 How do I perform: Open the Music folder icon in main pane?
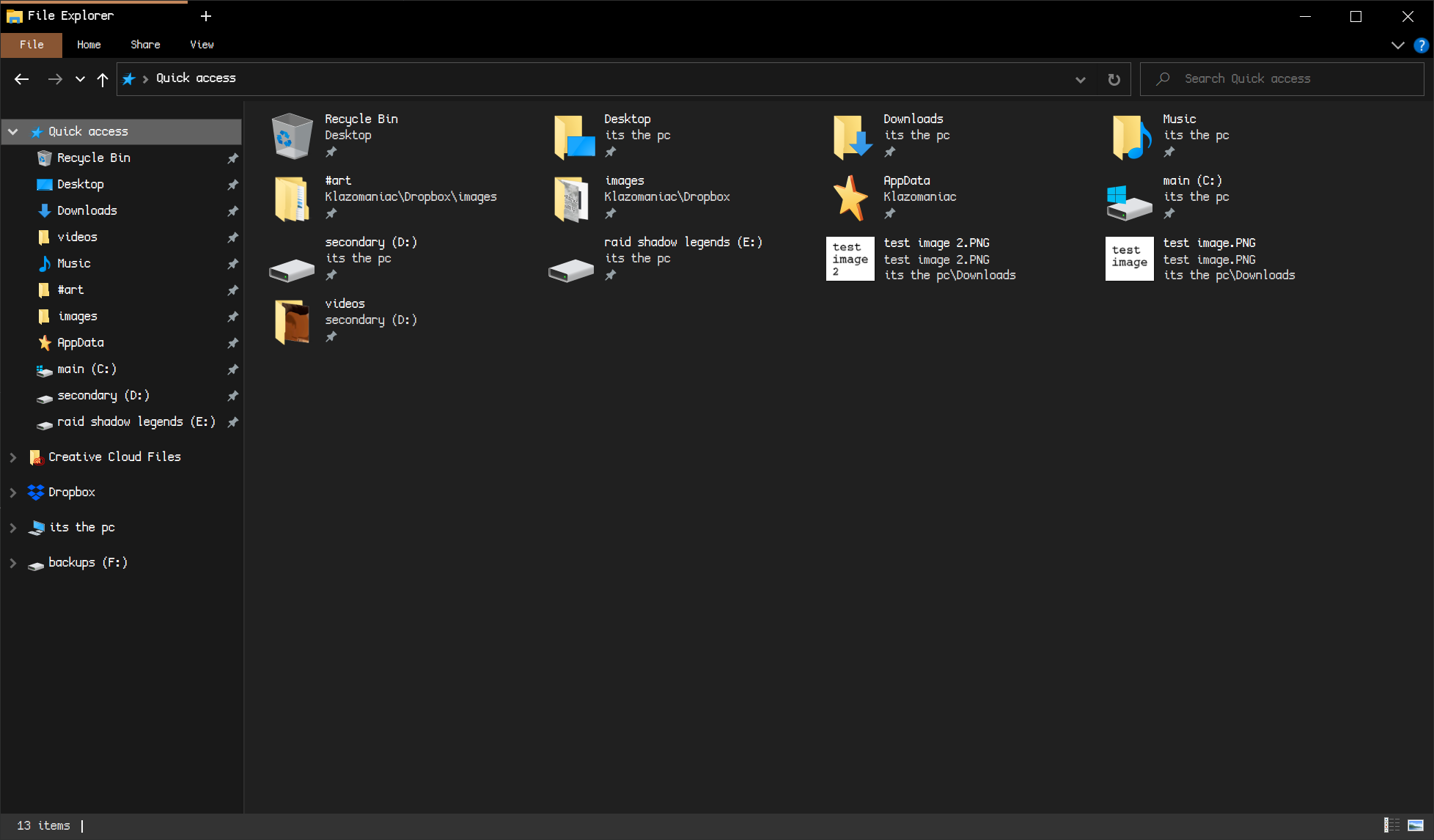pos(1132,136)
